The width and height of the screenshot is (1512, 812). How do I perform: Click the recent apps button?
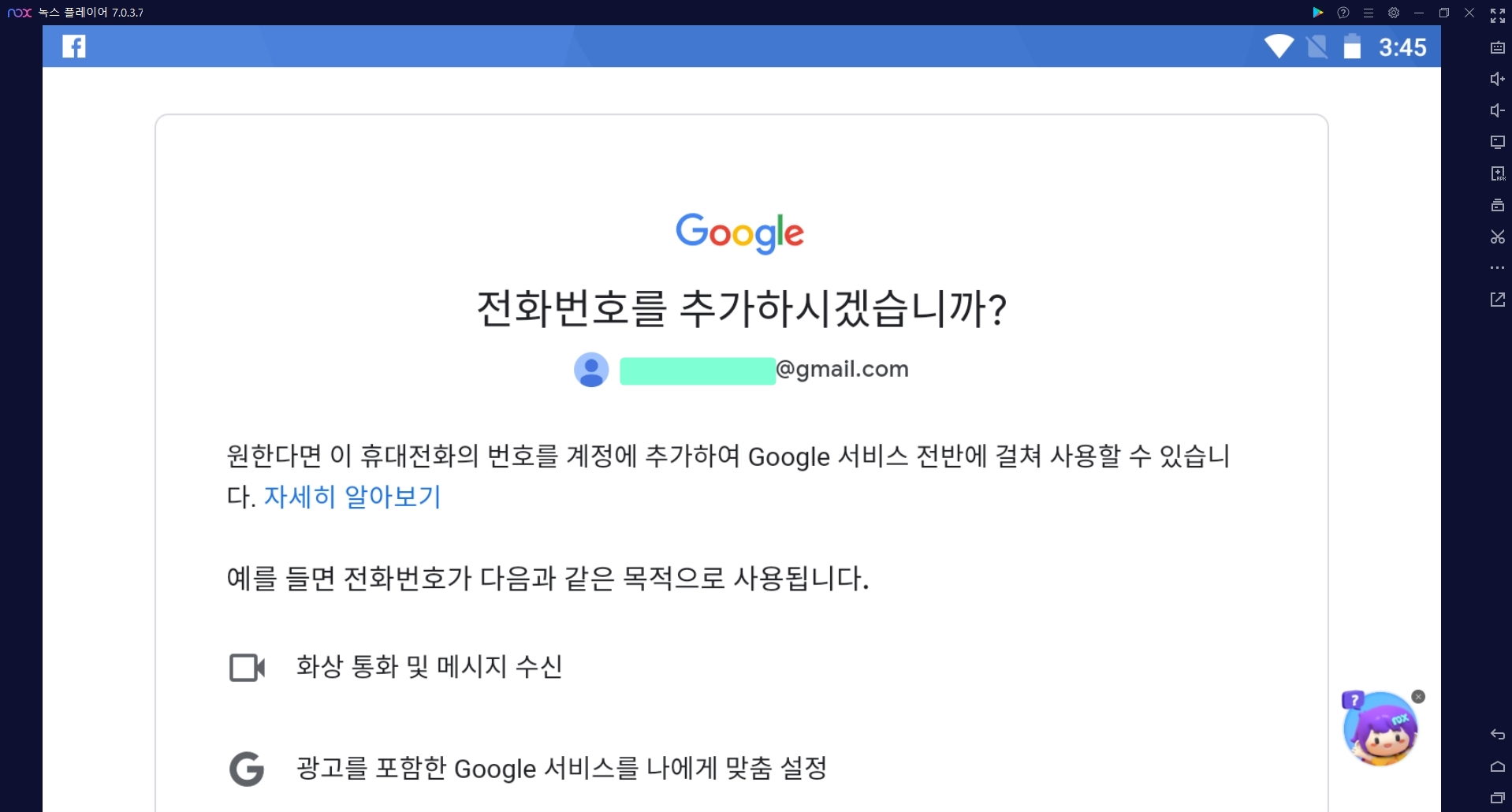click(x=1497, y=798)
